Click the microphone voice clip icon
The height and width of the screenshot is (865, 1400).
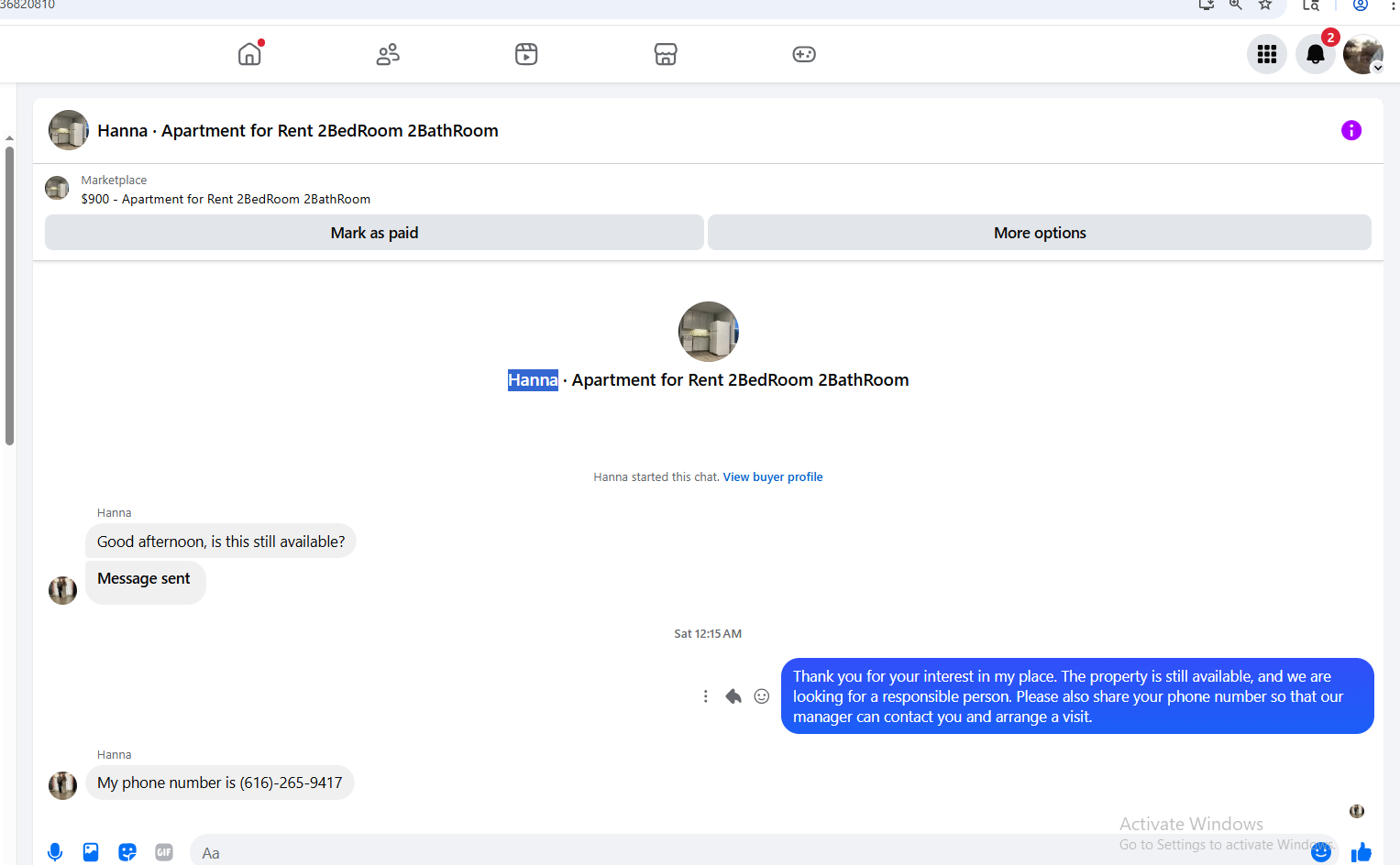click(55, 852)
